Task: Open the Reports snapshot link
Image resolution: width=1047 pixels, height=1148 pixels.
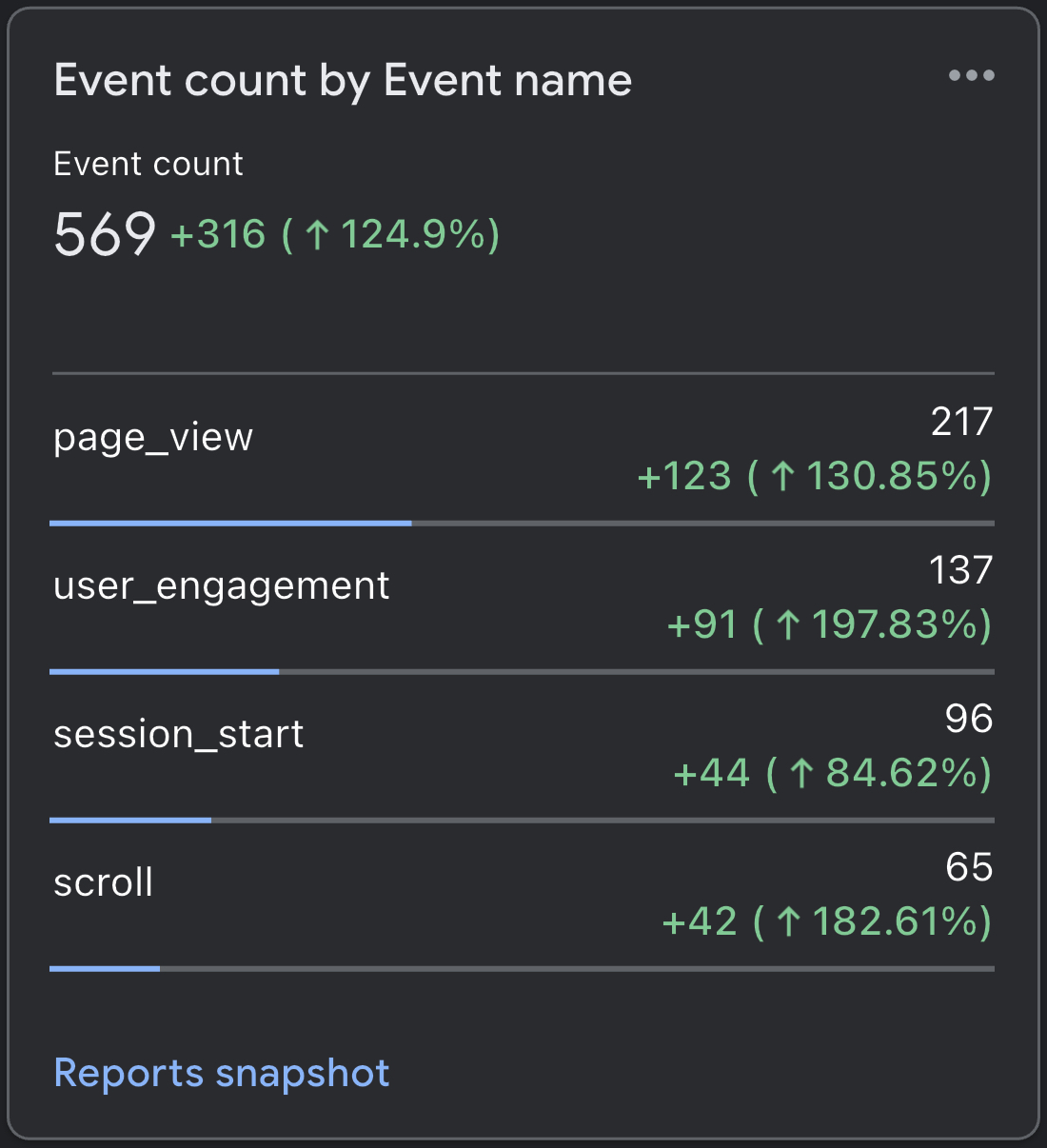Action: (x=222, y=1074)
